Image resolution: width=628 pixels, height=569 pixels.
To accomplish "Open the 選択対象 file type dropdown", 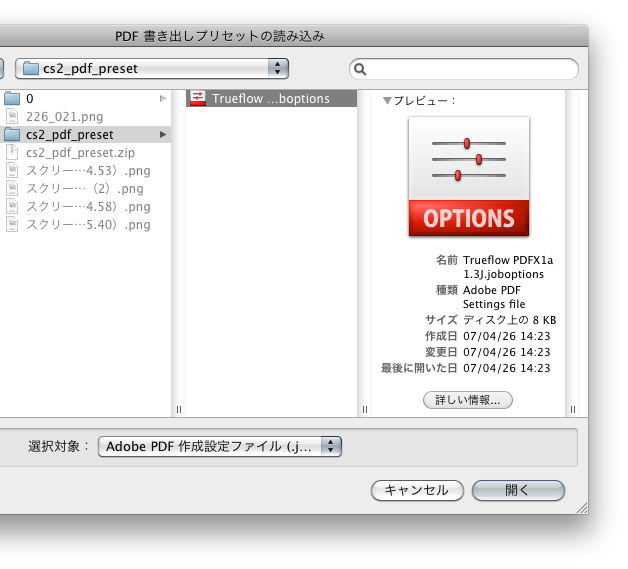I will pyautogui.click(x=219, y=446).
